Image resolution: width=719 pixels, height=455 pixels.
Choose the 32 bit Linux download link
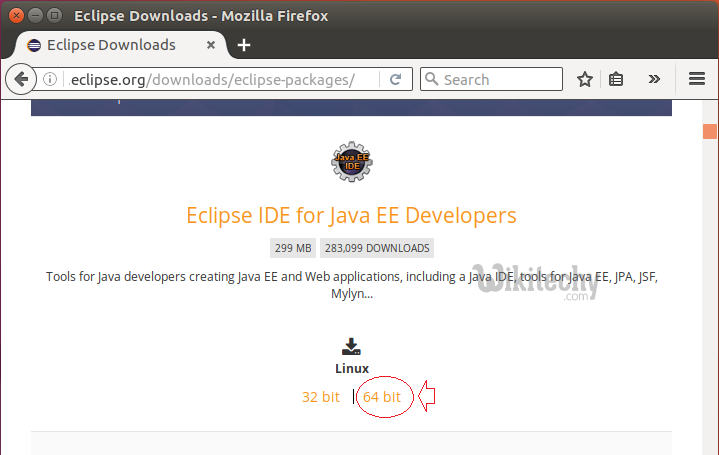[321, 397]
